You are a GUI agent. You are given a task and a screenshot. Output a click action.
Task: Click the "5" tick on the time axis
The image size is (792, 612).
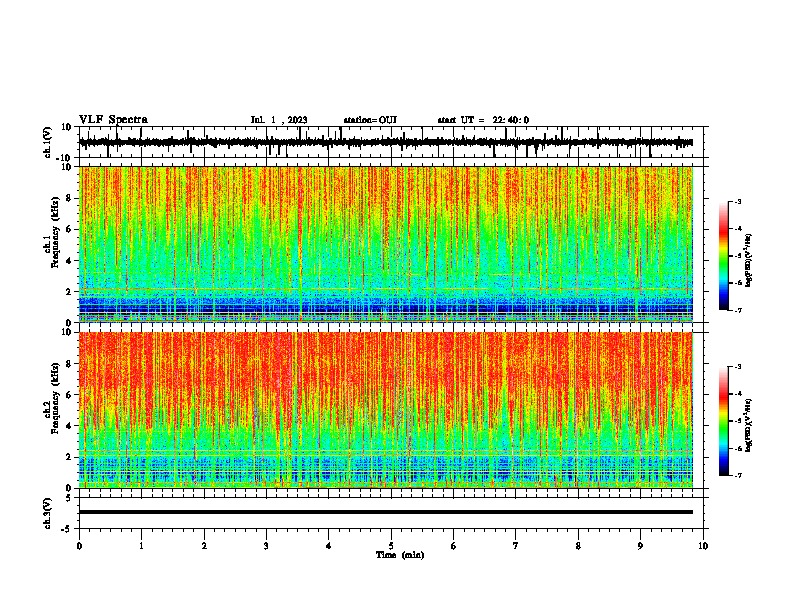[391, 546]
